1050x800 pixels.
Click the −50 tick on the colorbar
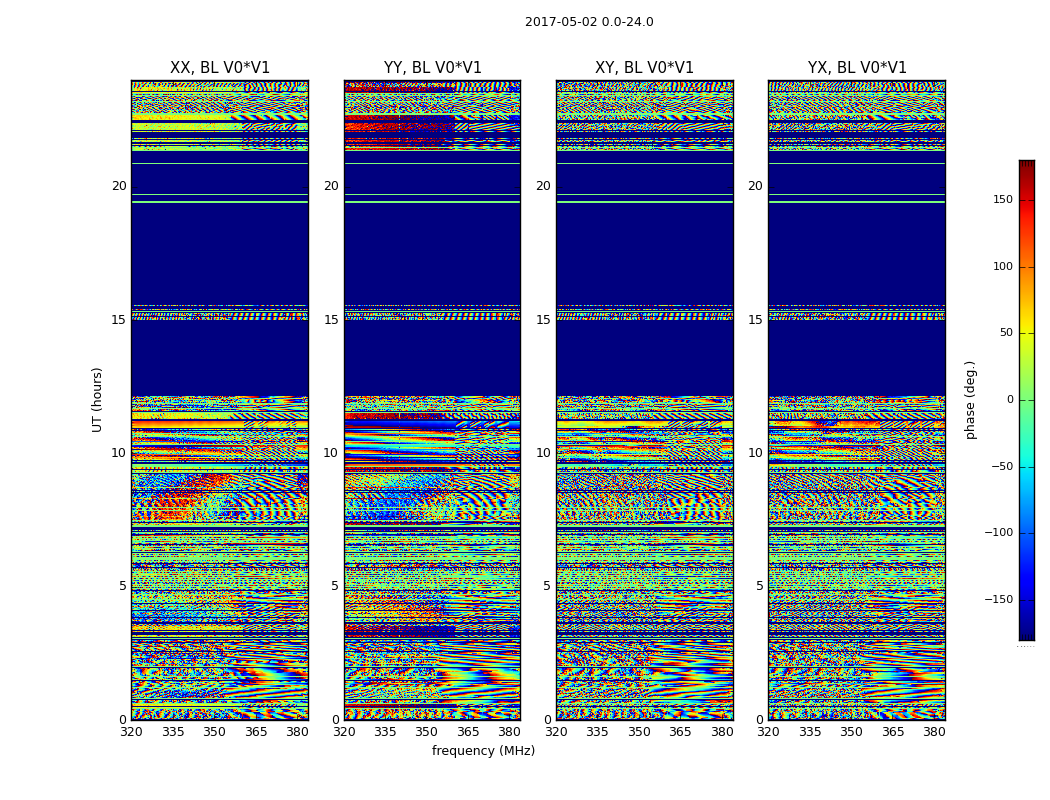click(x=1001, y=467)
